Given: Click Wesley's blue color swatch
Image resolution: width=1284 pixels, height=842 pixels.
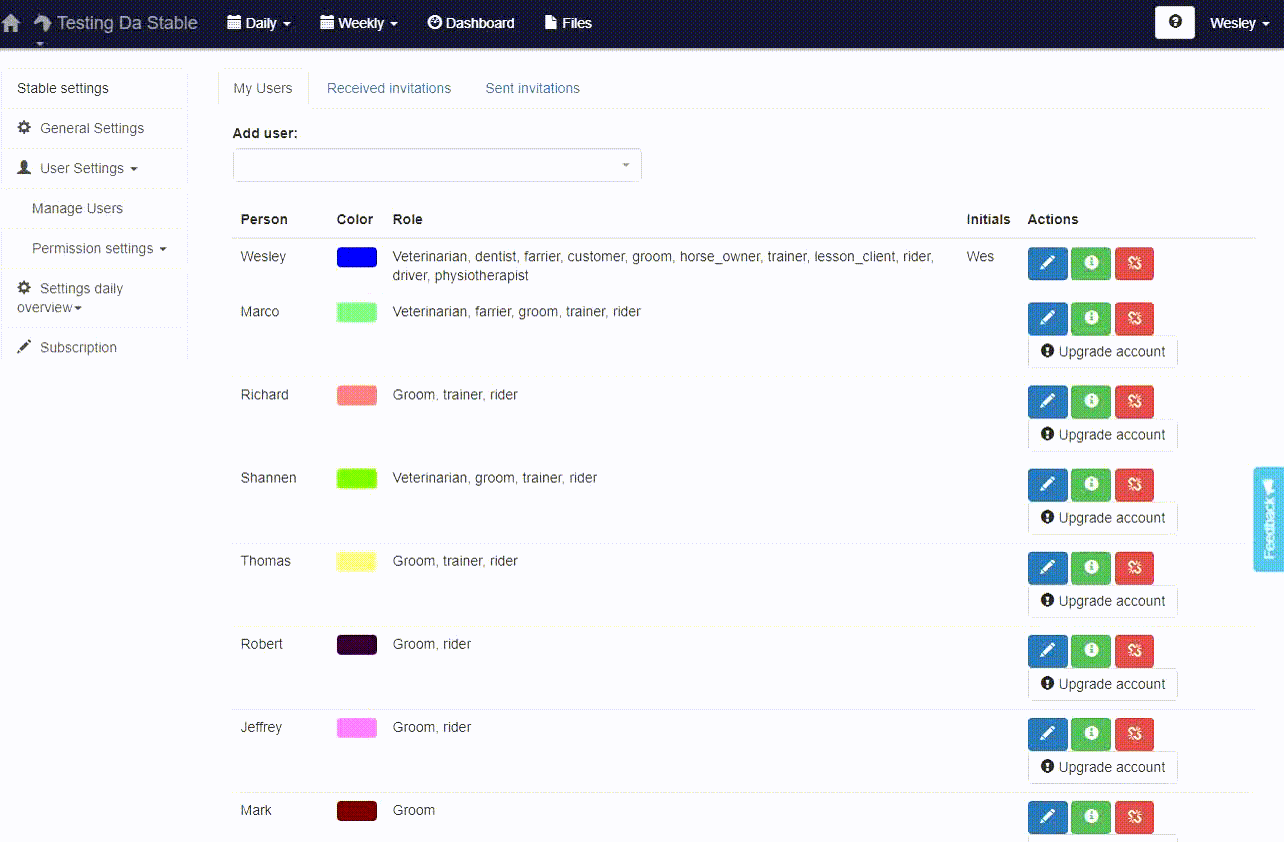Looking at the screenshot, I should pos(357,257).
